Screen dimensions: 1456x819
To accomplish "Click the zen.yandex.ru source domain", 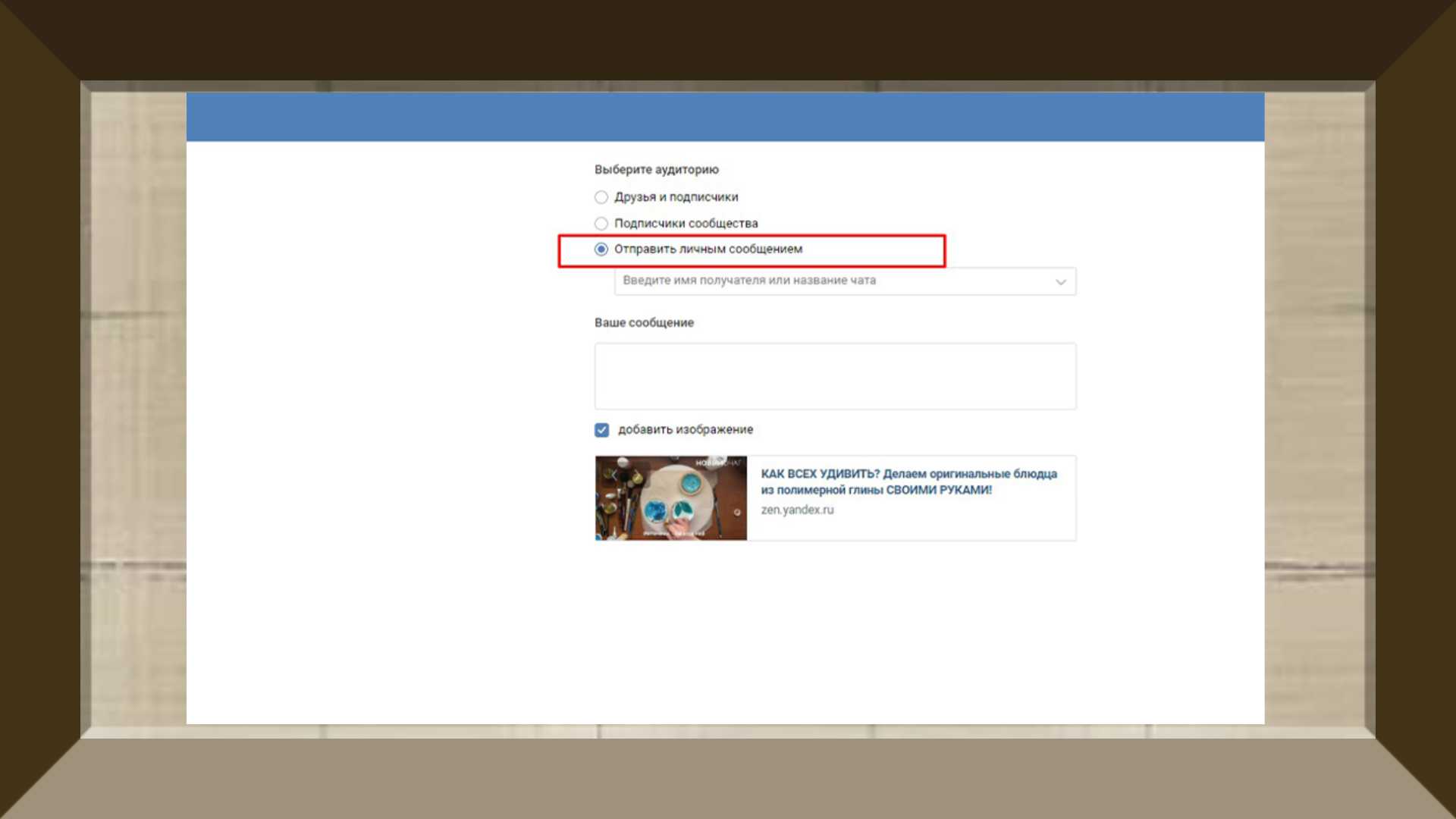I will click(x=797, y=510).
